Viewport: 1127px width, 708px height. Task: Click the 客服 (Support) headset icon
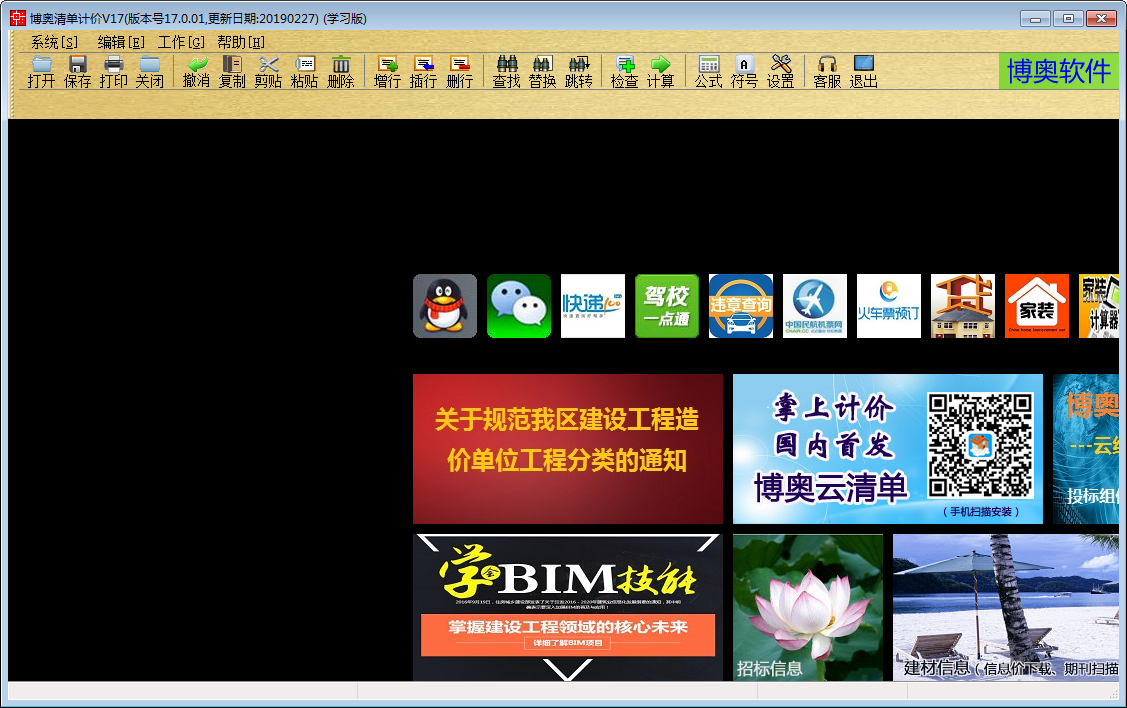pyautogui.click(x=827, y=72)
